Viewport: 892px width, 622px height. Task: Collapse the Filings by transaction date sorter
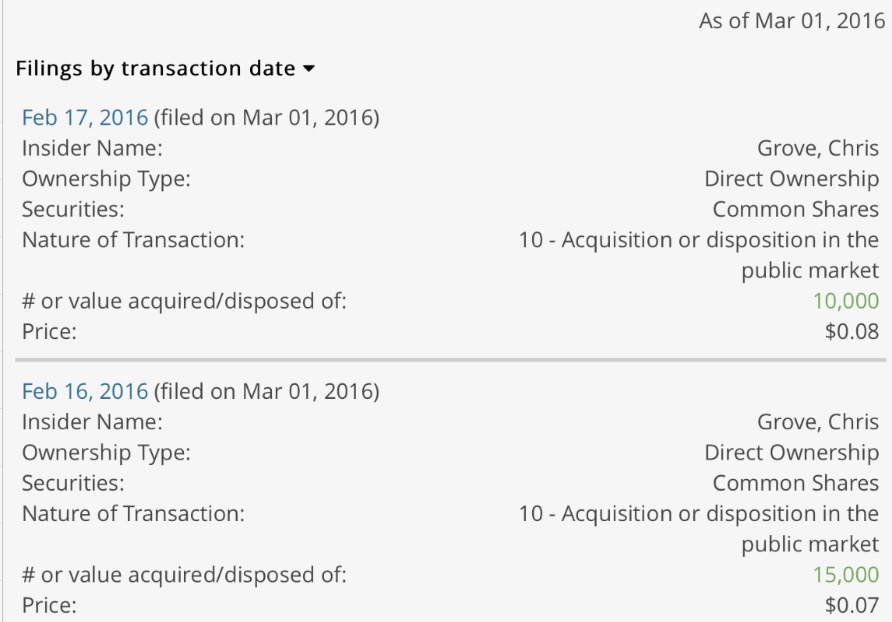[160, 68]
